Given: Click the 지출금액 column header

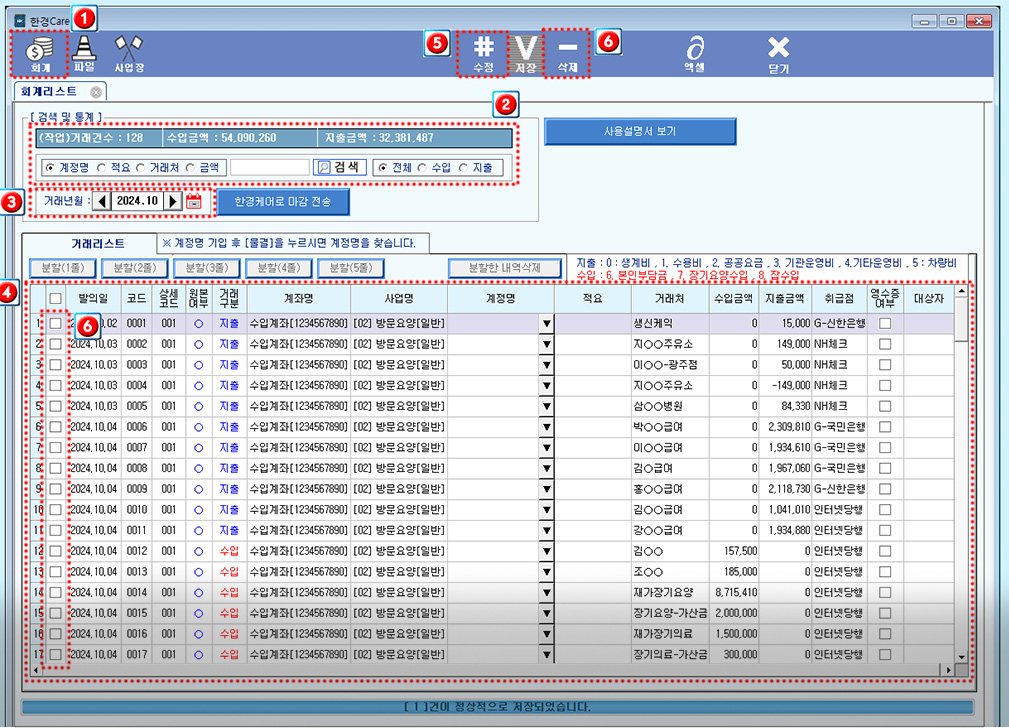Looking at the screenshot, I should click(785, 299).
